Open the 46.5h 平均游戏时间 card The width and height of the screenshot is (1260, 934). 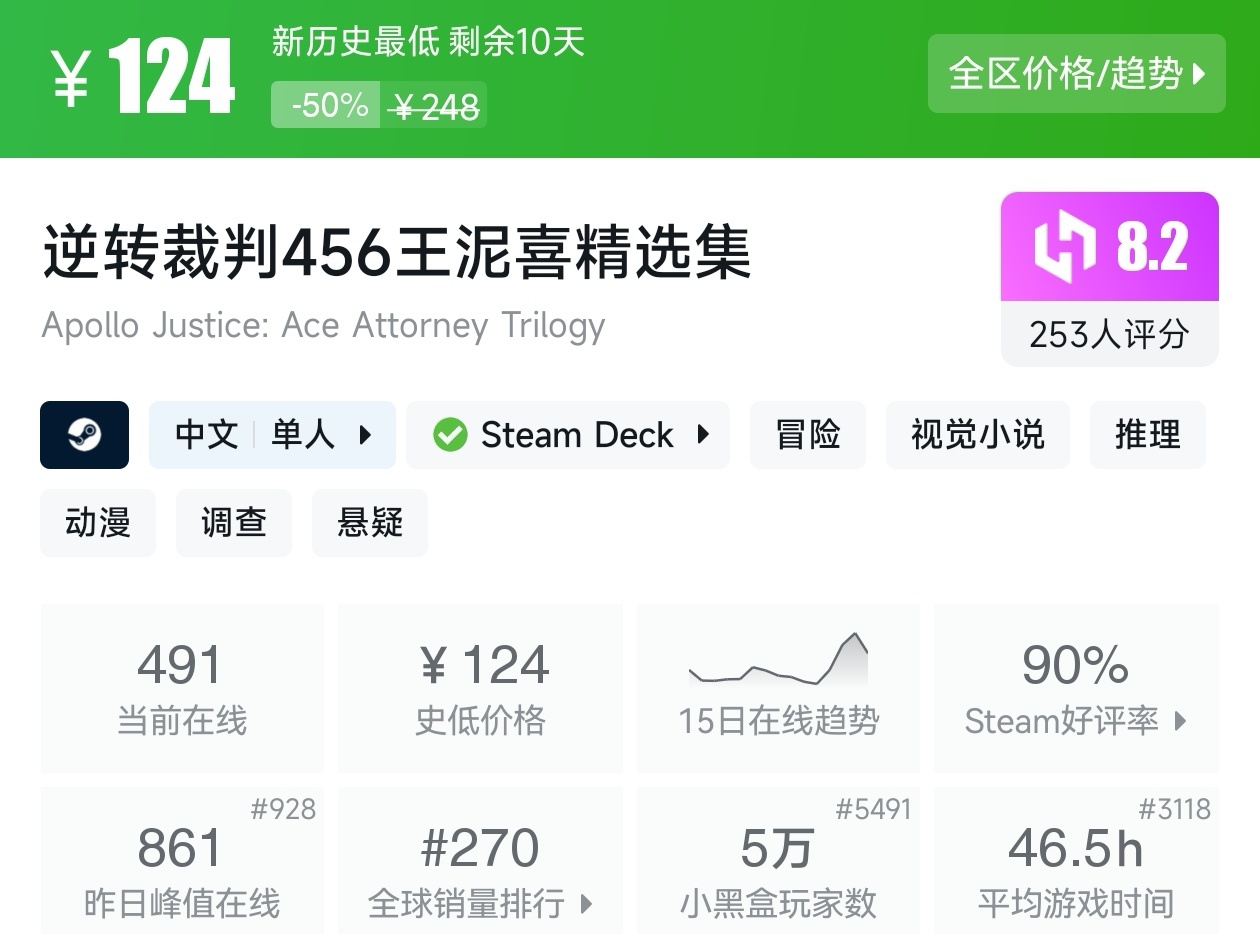coord(1076,861)
